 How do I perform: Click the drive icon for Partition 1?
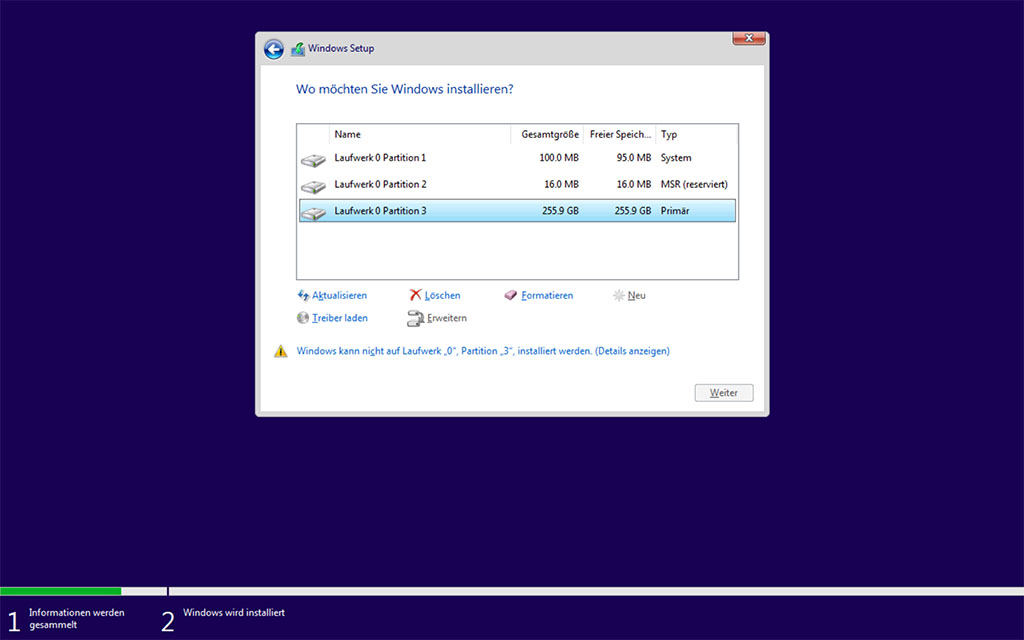point(313,160)
